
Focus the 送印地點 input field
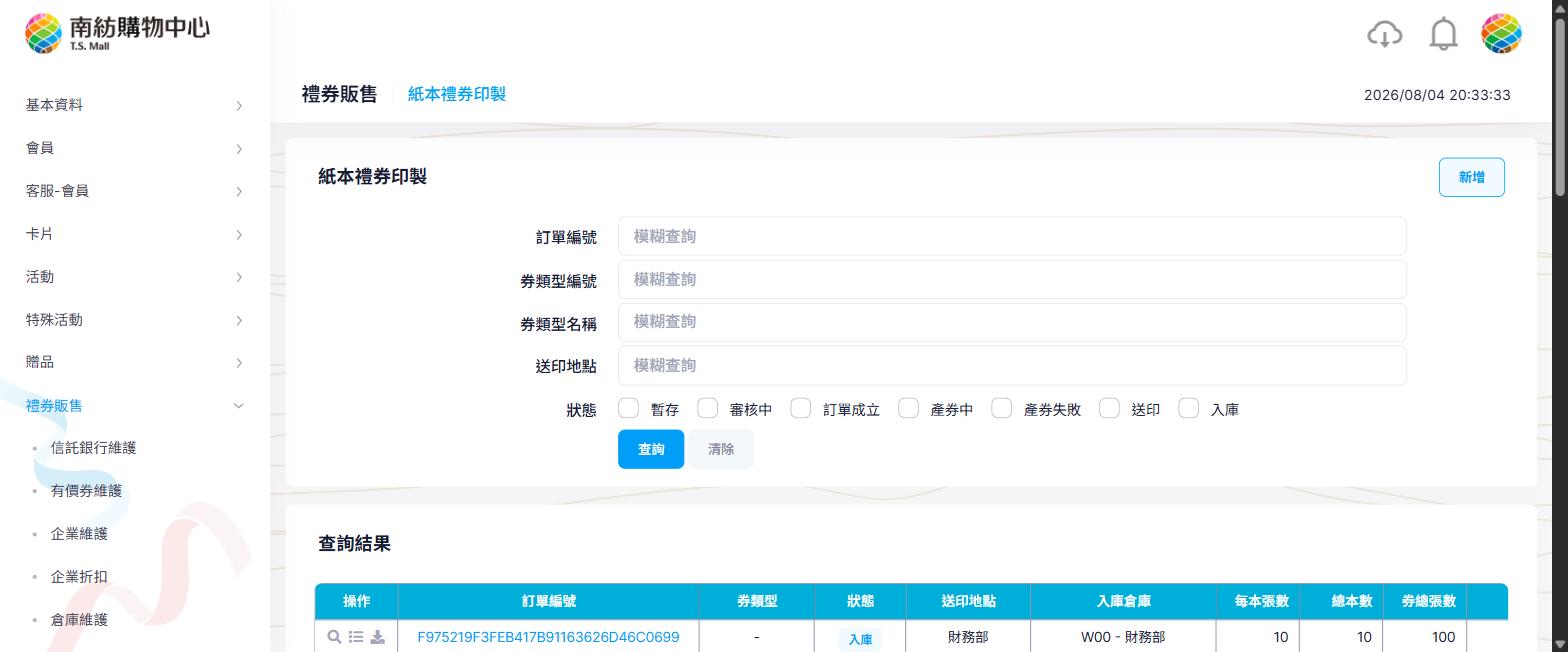1012,365
